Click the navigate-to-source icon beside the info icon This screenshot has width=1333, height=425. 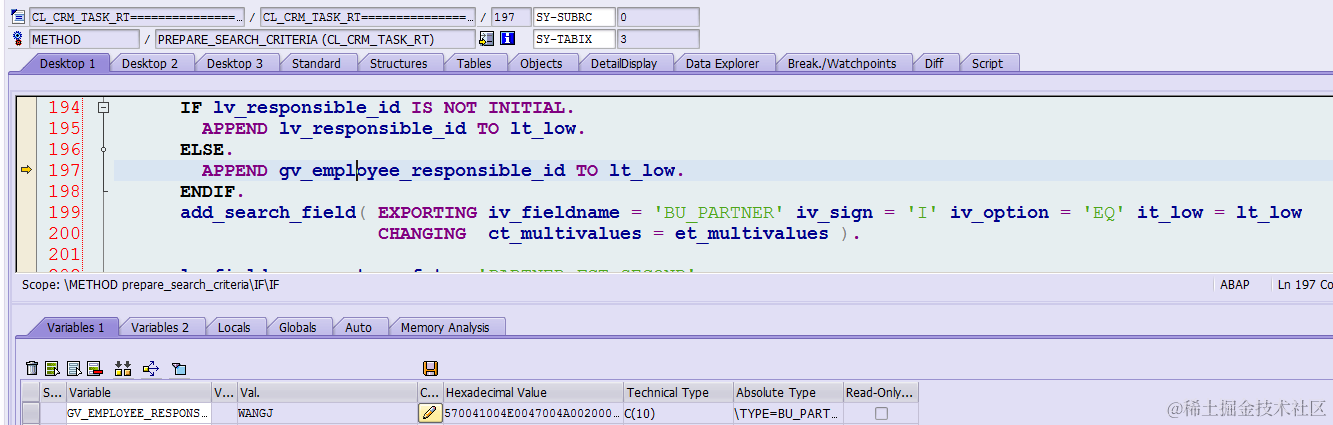[487, 39]
